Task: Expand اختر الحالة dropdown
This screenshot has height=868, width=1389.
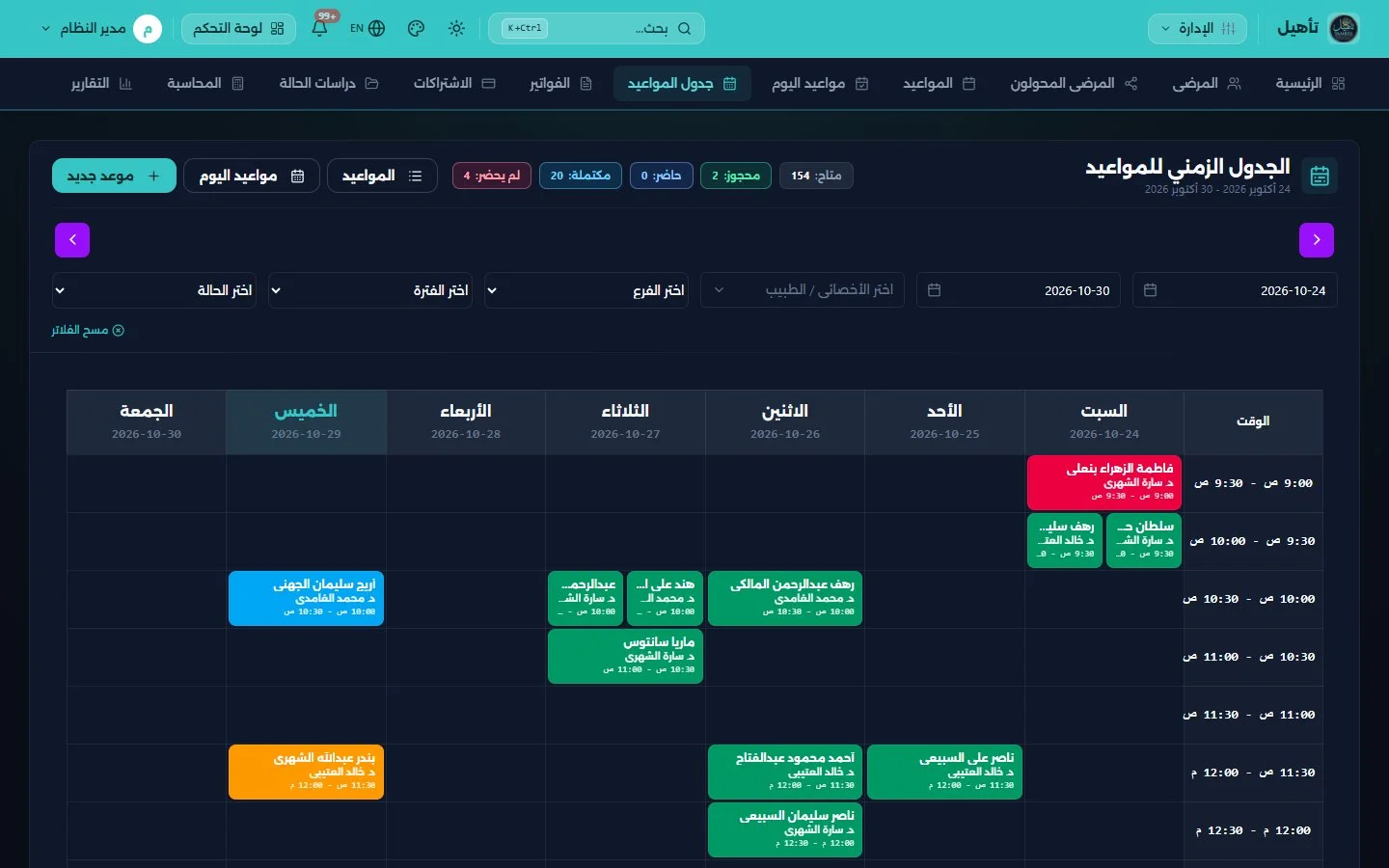Action: click(154, 290)
